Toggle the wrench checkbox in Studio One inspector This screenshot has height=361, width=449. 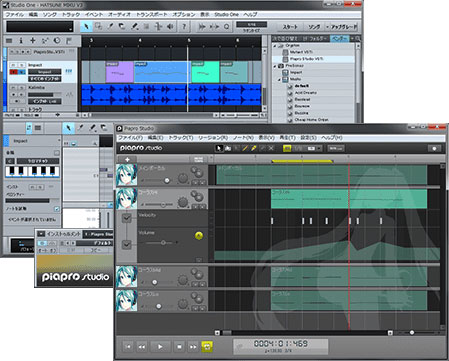coord(57,153)
